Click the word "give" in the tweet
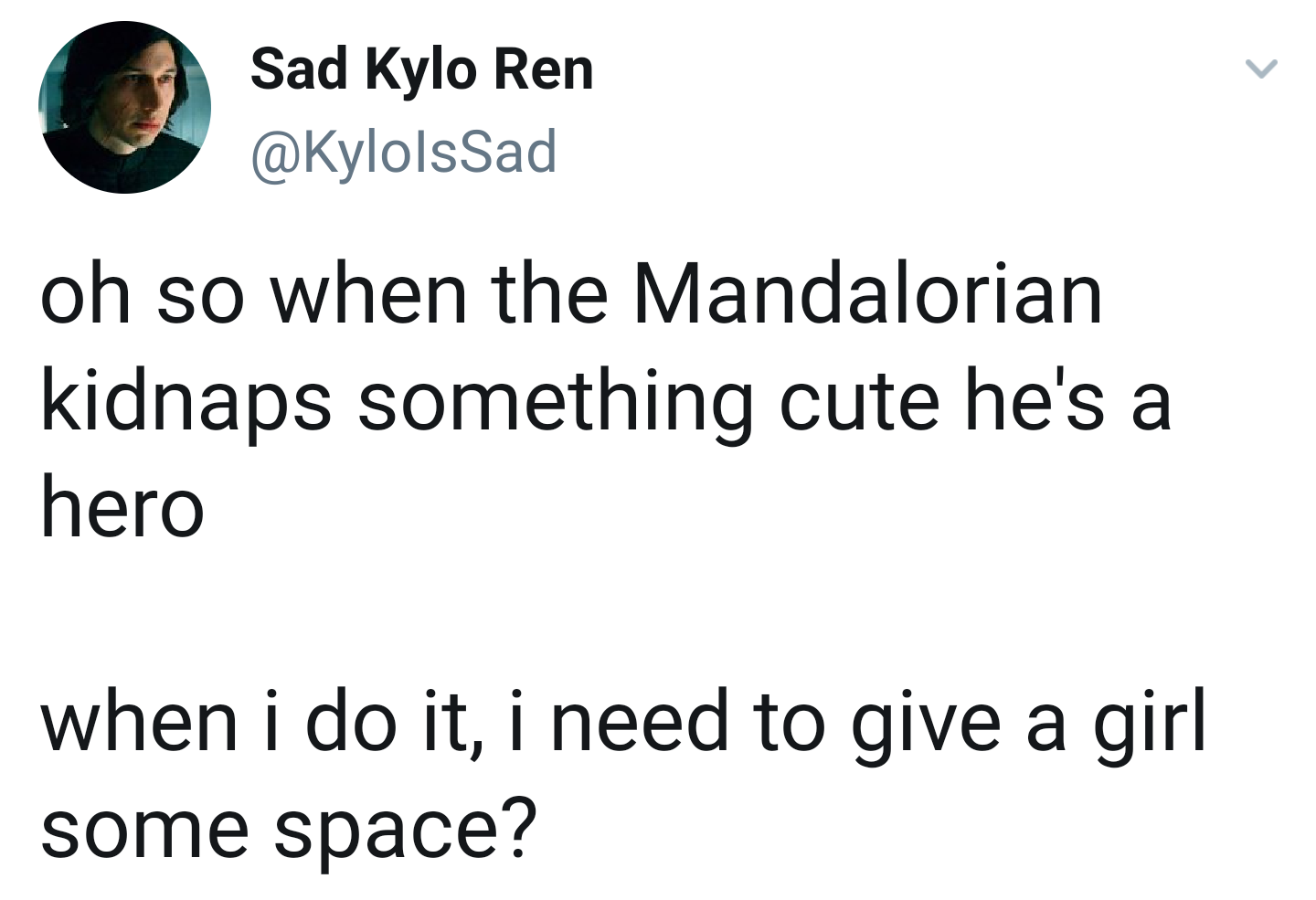This screenshot has height=900, width=1316. click(x=925, y=722)
